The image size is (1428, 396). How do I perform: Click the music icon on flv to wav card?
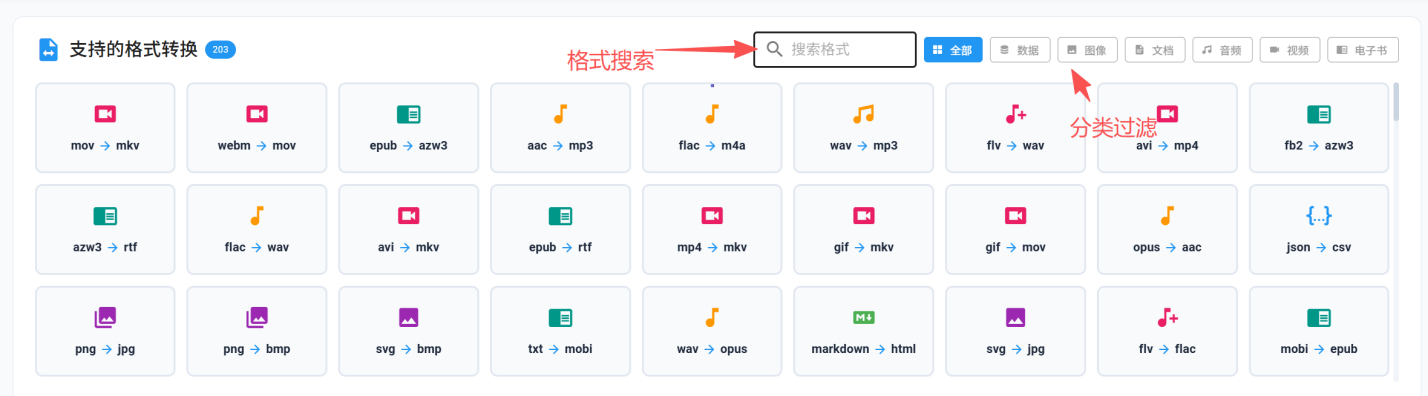[x=1016, y=114]
